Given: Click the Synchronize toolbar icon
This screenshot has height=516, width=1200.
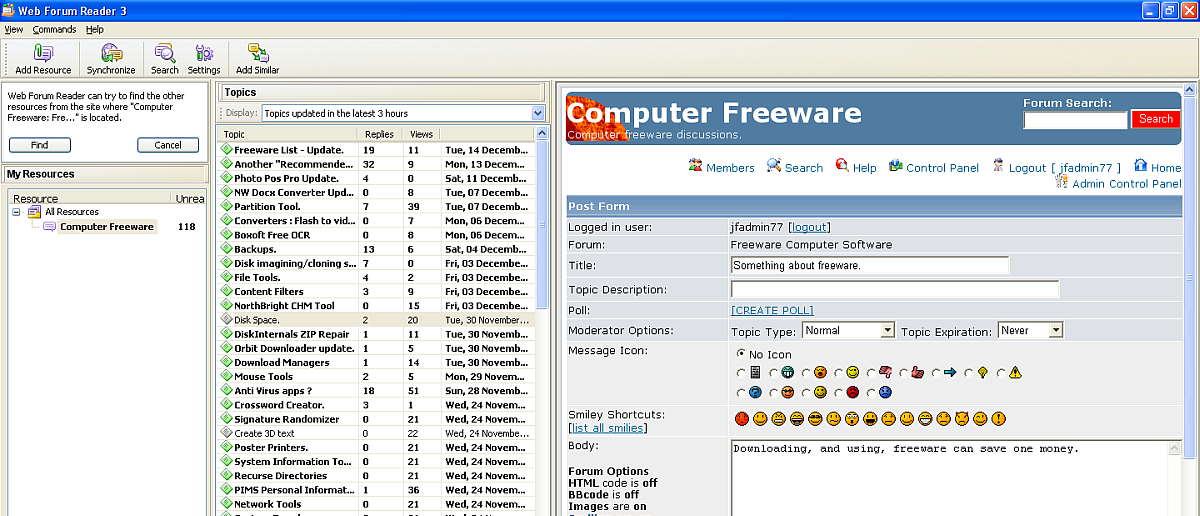Looking at the screenshot, I should [111, 54].
